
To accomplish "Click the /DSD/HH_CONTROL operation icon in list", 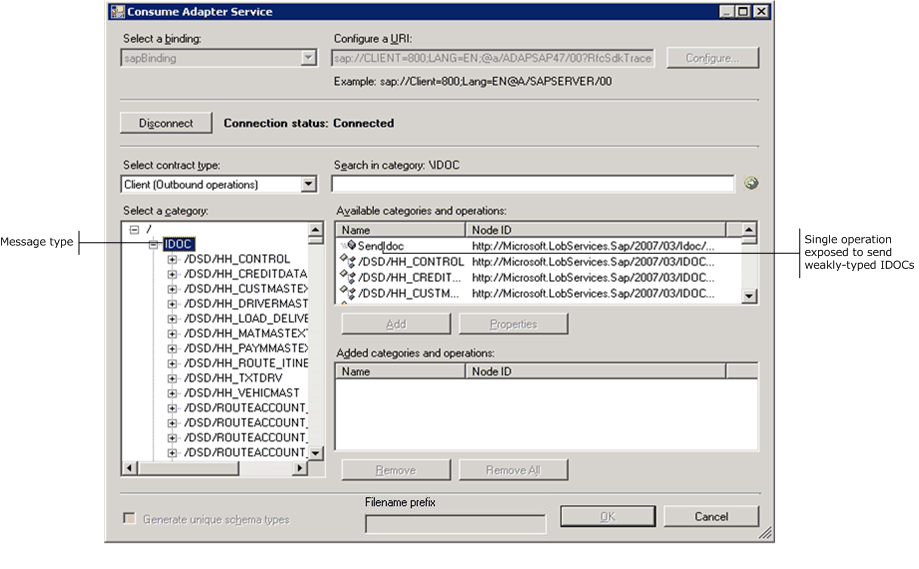I will pos(348,261).
